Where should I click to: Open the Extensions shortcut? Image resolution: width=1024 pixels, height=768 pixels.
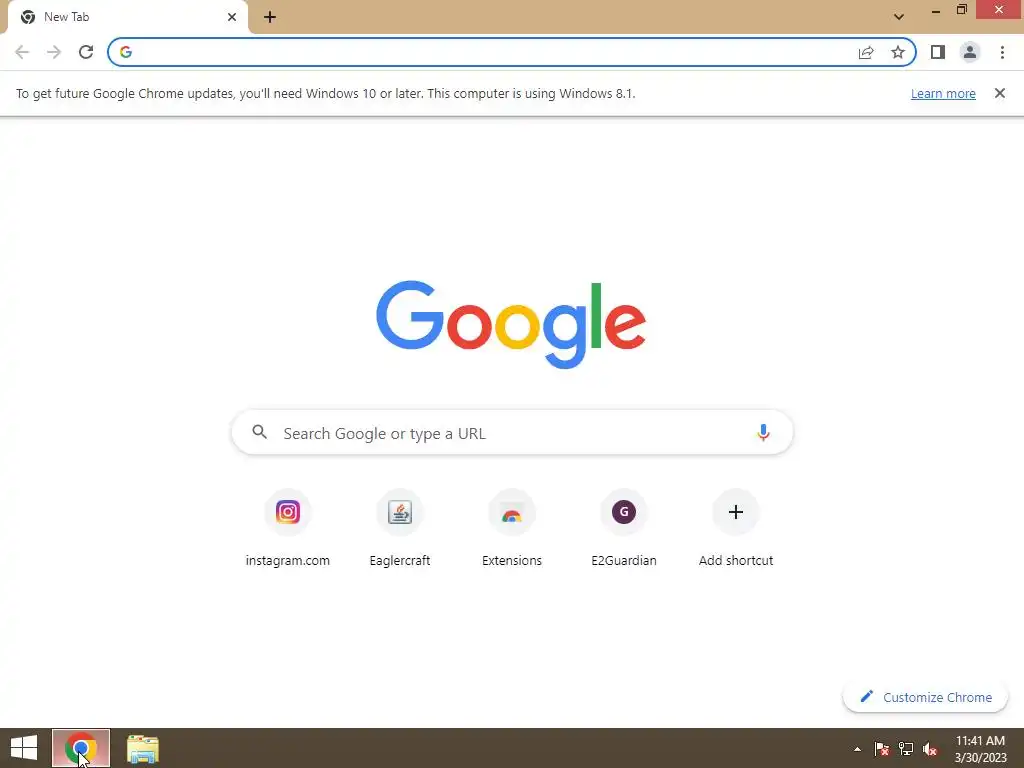512,529
